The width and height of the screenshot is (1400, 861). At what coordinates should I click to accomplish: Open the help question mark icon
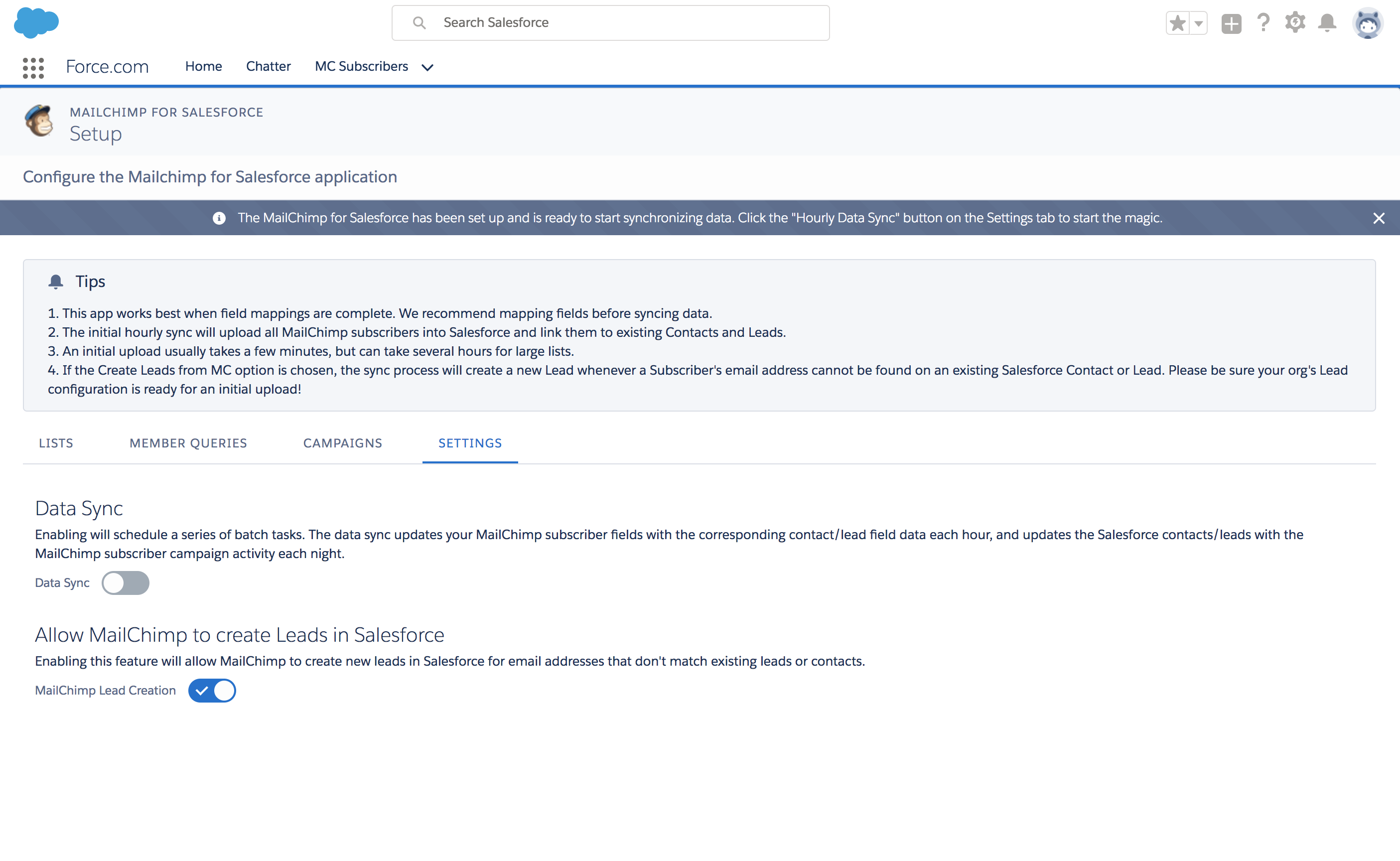pyautogui.click(x=1263, y=23)
